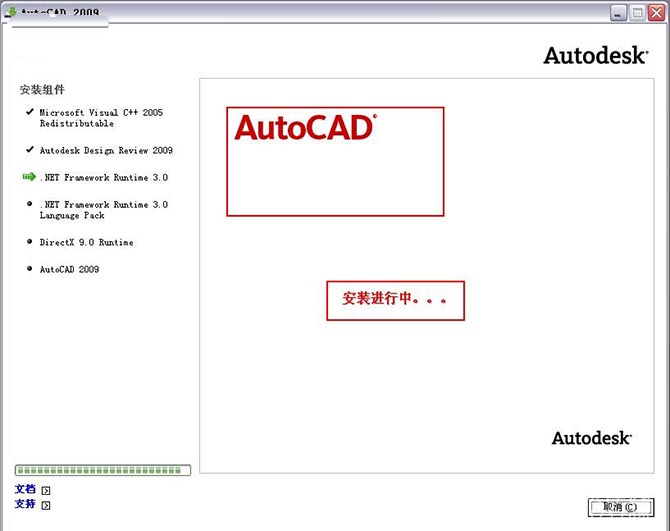
Task: Click bullet beside .NET Framework Language Pack
Action: pyautogui.click(x=29, y=204)
